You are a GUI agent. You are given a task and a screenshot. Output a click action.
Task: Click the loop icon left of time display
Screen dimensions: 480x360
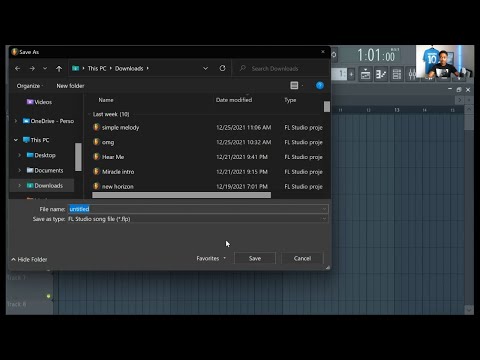pyautogui.click(x=334, y=55)
